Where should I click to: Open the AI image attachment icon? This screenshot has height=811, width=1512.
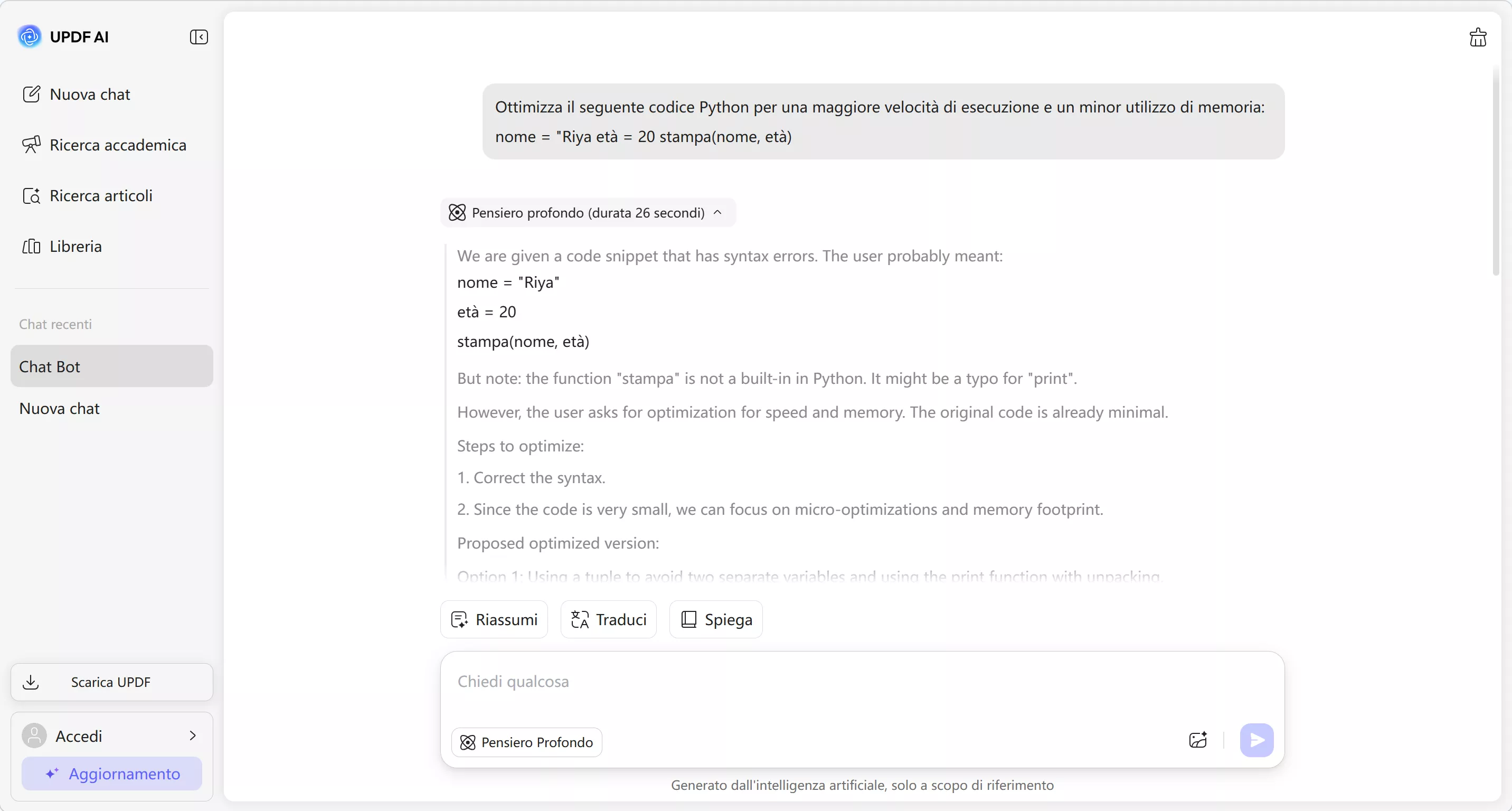click(1197, 741)
